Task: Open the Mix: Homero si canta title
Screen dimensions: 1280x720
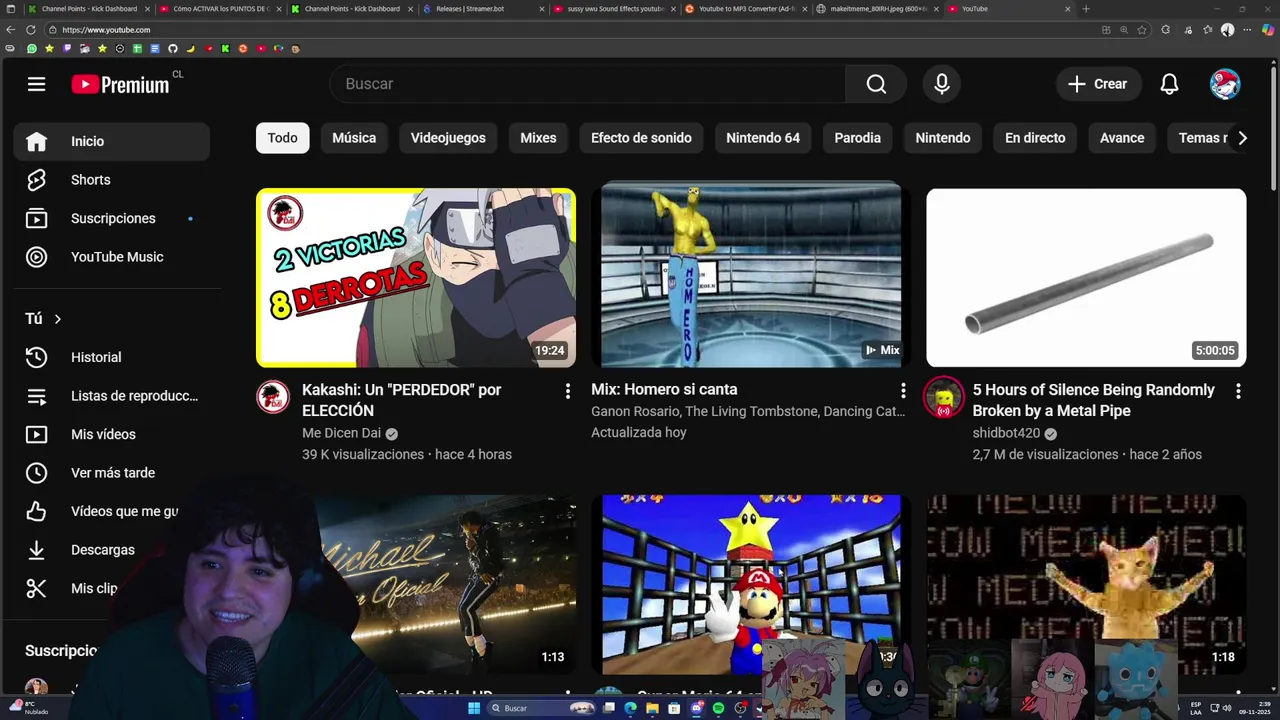Action: [664, 389]
